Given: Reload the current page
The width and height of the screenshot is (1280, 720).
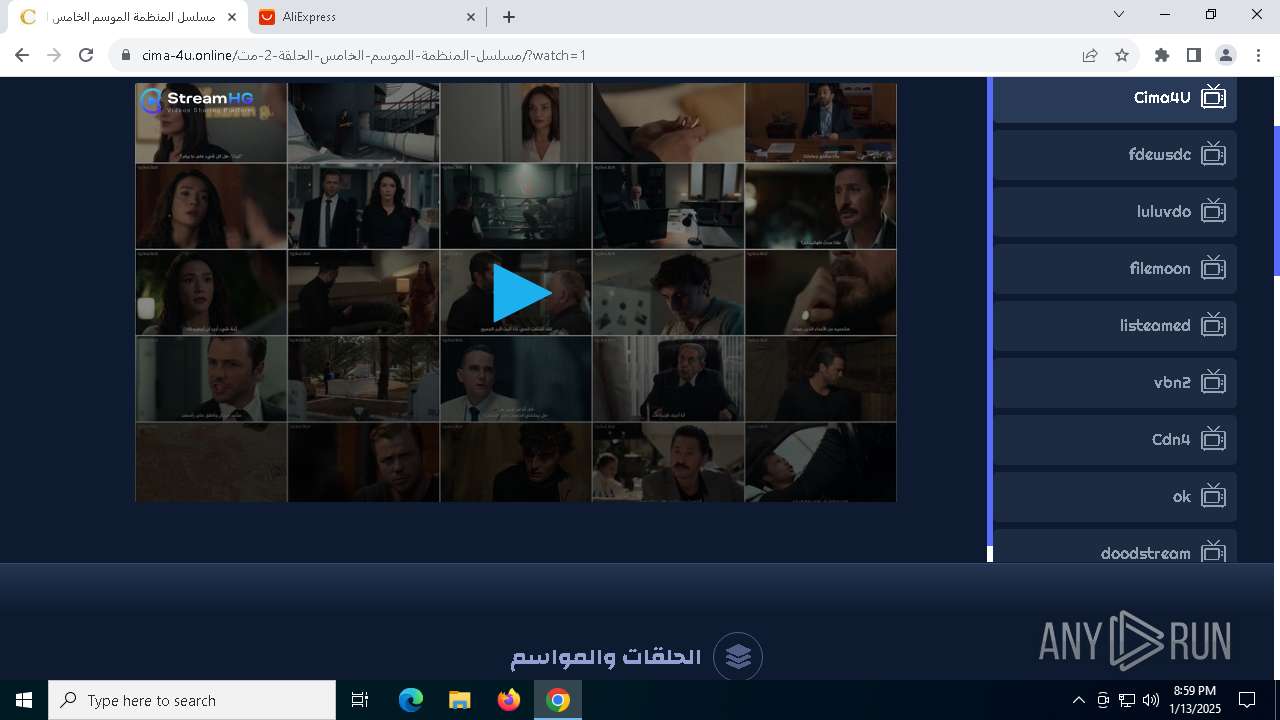Looking at the screenshot, I should click(x=86, y=55).
